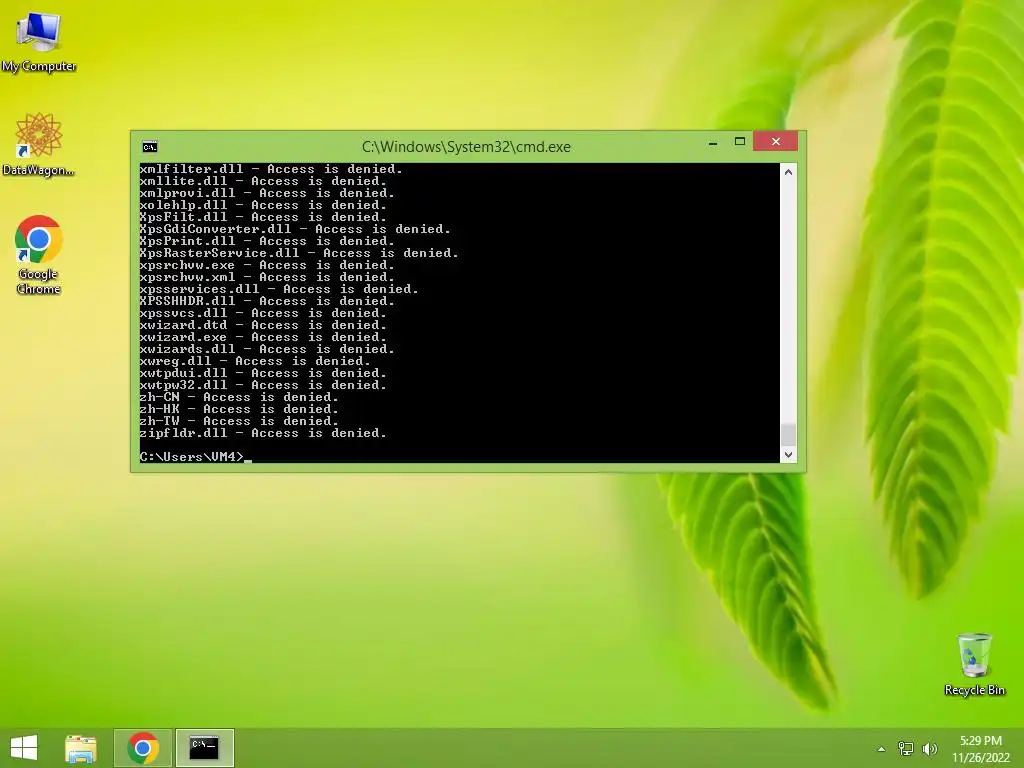Click the XpsRasterService.dll output line
Viewport: 1024px width, 768px height.
[x=299, y=253]
